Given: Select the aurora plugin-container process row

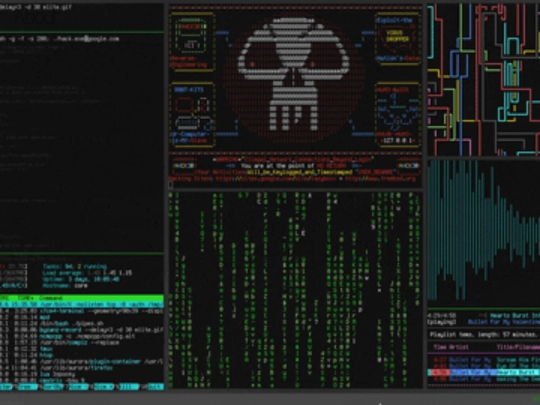Looking at the screenshot, I should (82, 361).
